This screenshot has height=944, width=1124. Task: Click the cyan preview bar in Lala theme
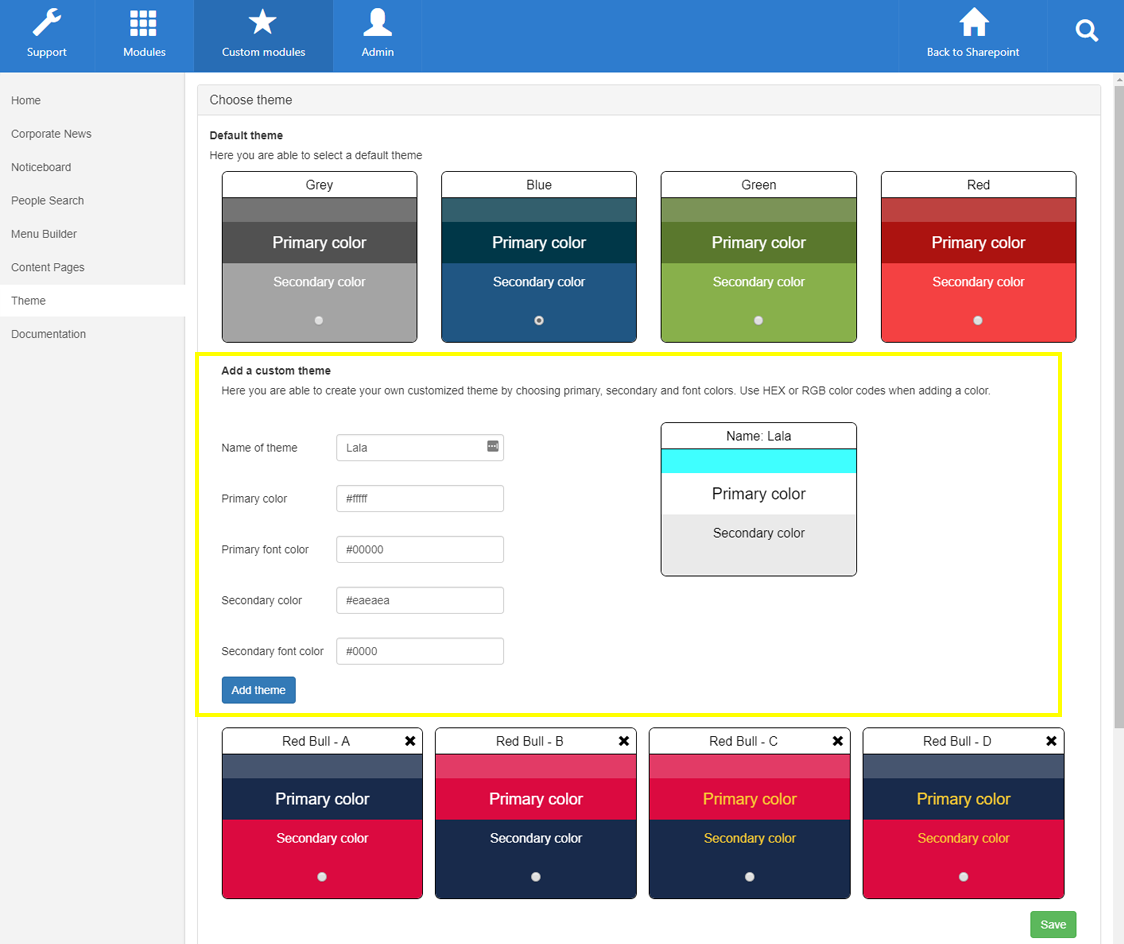click(758, 461)
